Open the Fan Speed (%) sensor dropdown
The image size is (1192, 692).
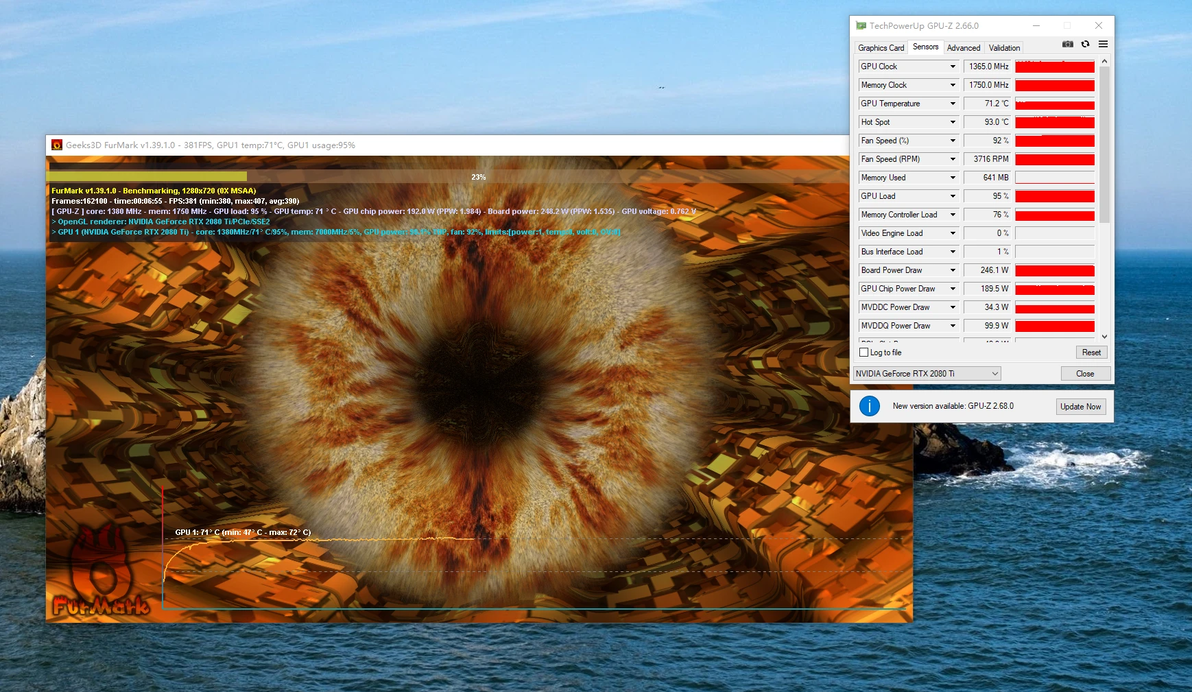pyautogui.click(x=953, y=141)
